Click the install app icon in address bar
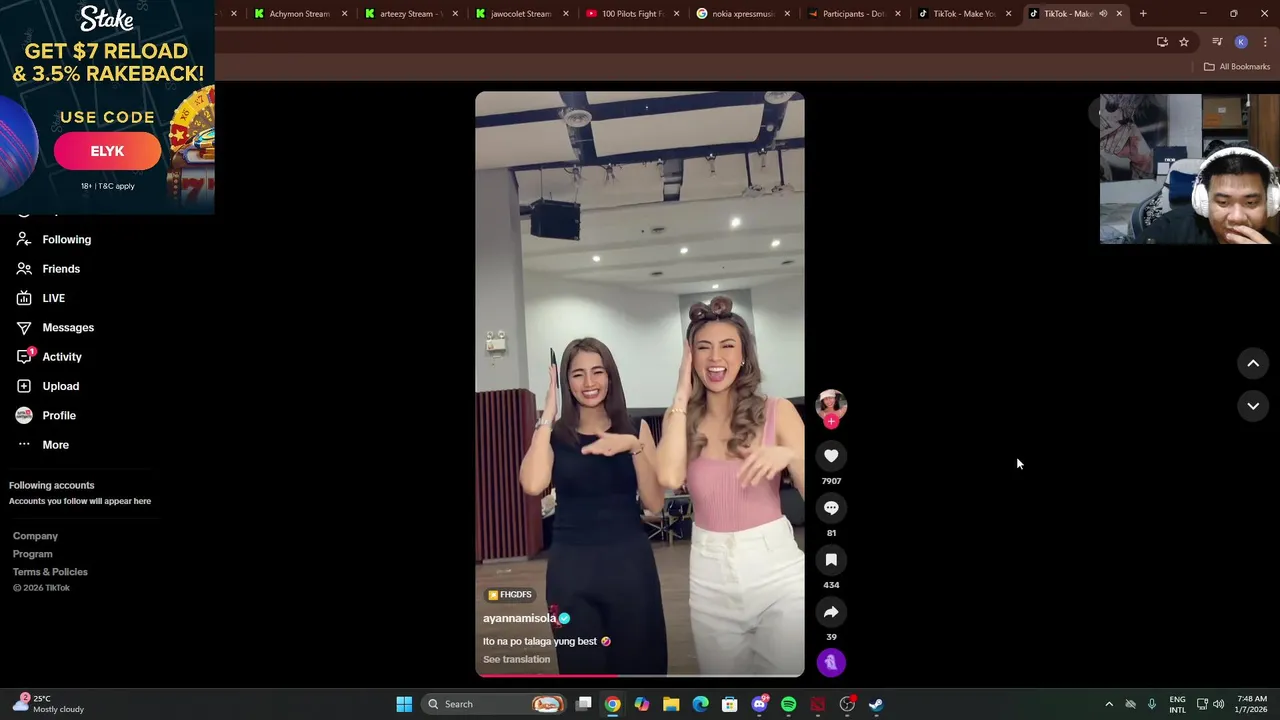This screenshot has width=1280, height=720. [1162, 42]
